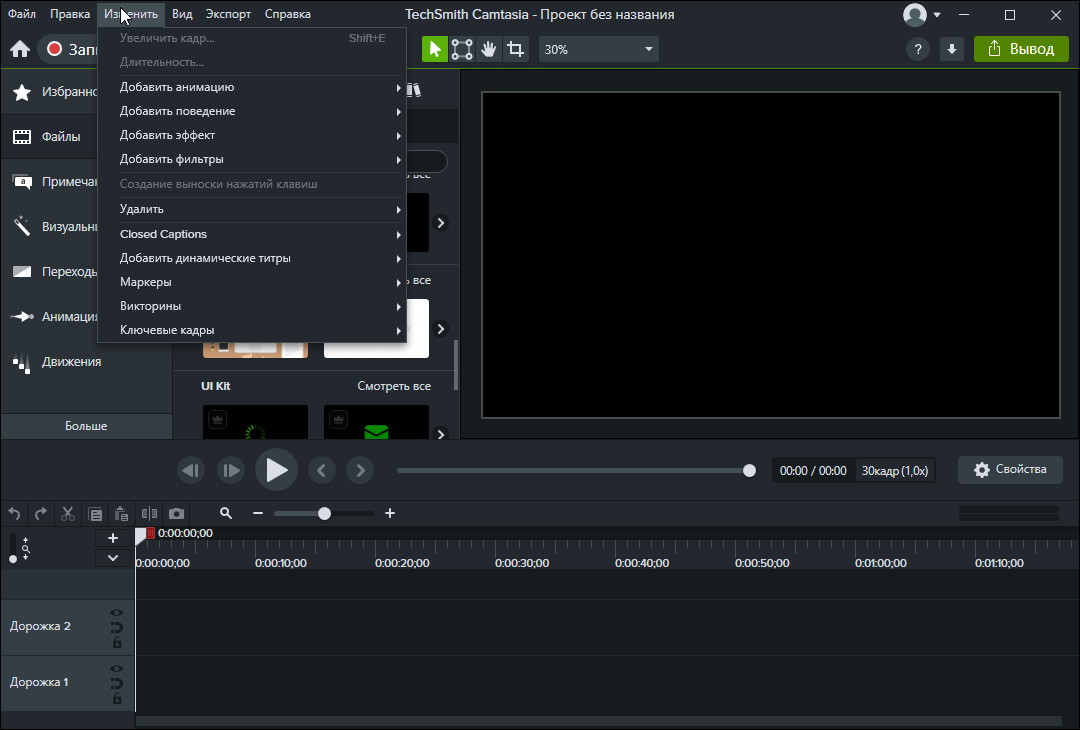Click Смотреть все next to UI Kit
The height and width of the screenshot is (730, 1080).
tap(394, 386)
